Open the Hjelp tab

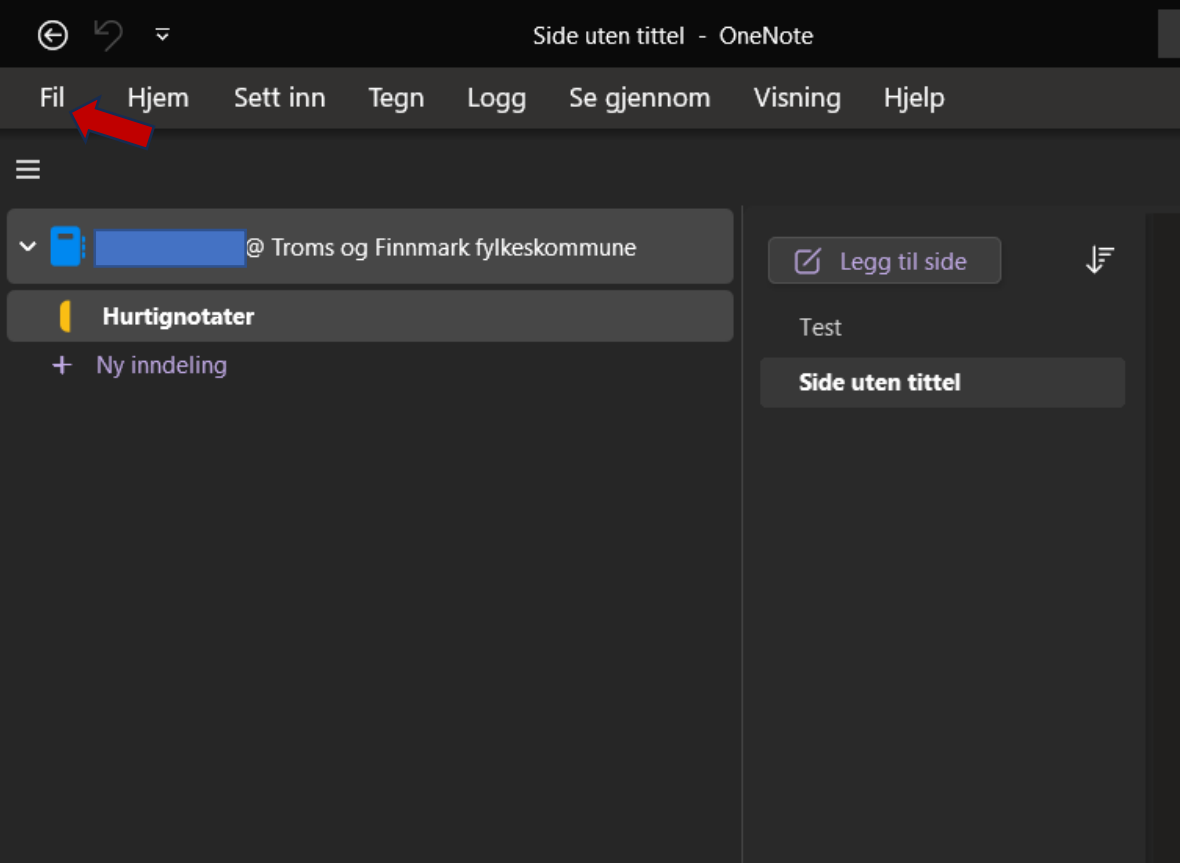tap(914, 98)
